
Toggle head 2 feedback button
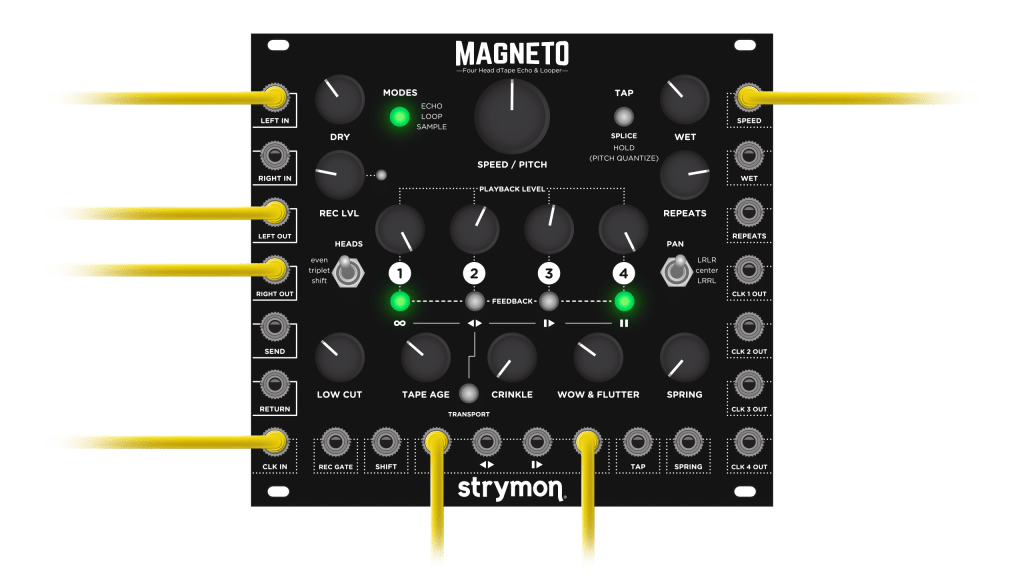[475, 301]
